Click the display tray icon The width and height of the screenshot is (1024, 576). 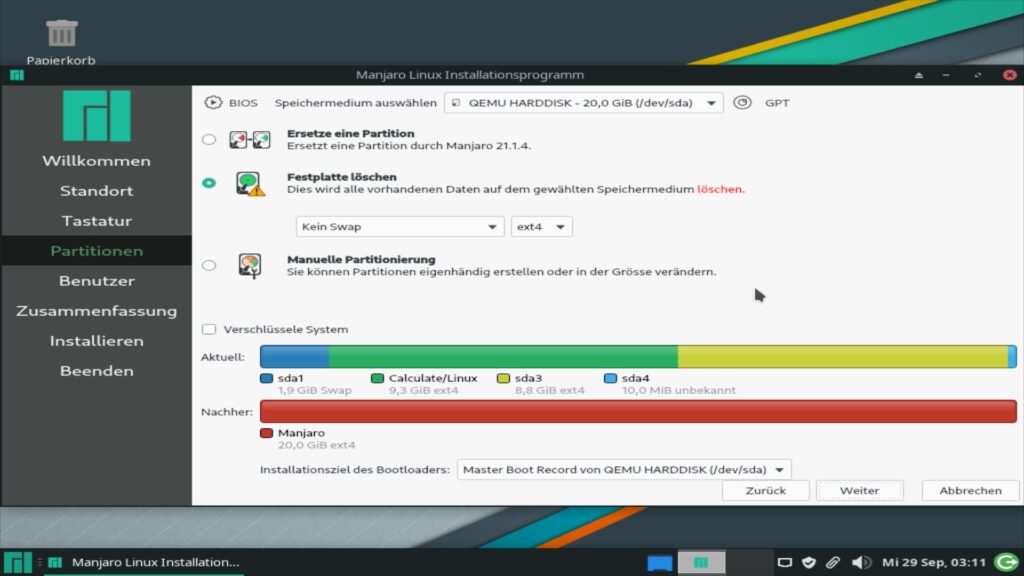tap(784, 562)
